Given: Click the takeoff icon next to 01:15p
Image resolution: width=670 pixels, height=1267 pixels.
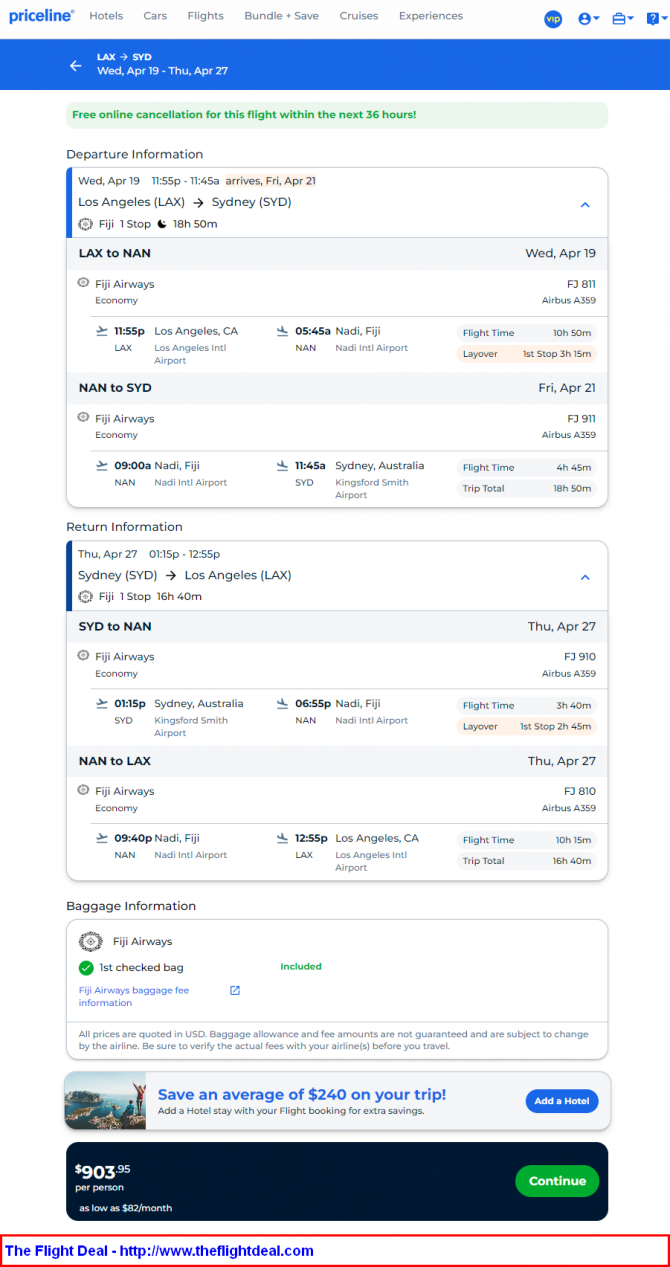Looking at the screenshot, I should [101, 703].
